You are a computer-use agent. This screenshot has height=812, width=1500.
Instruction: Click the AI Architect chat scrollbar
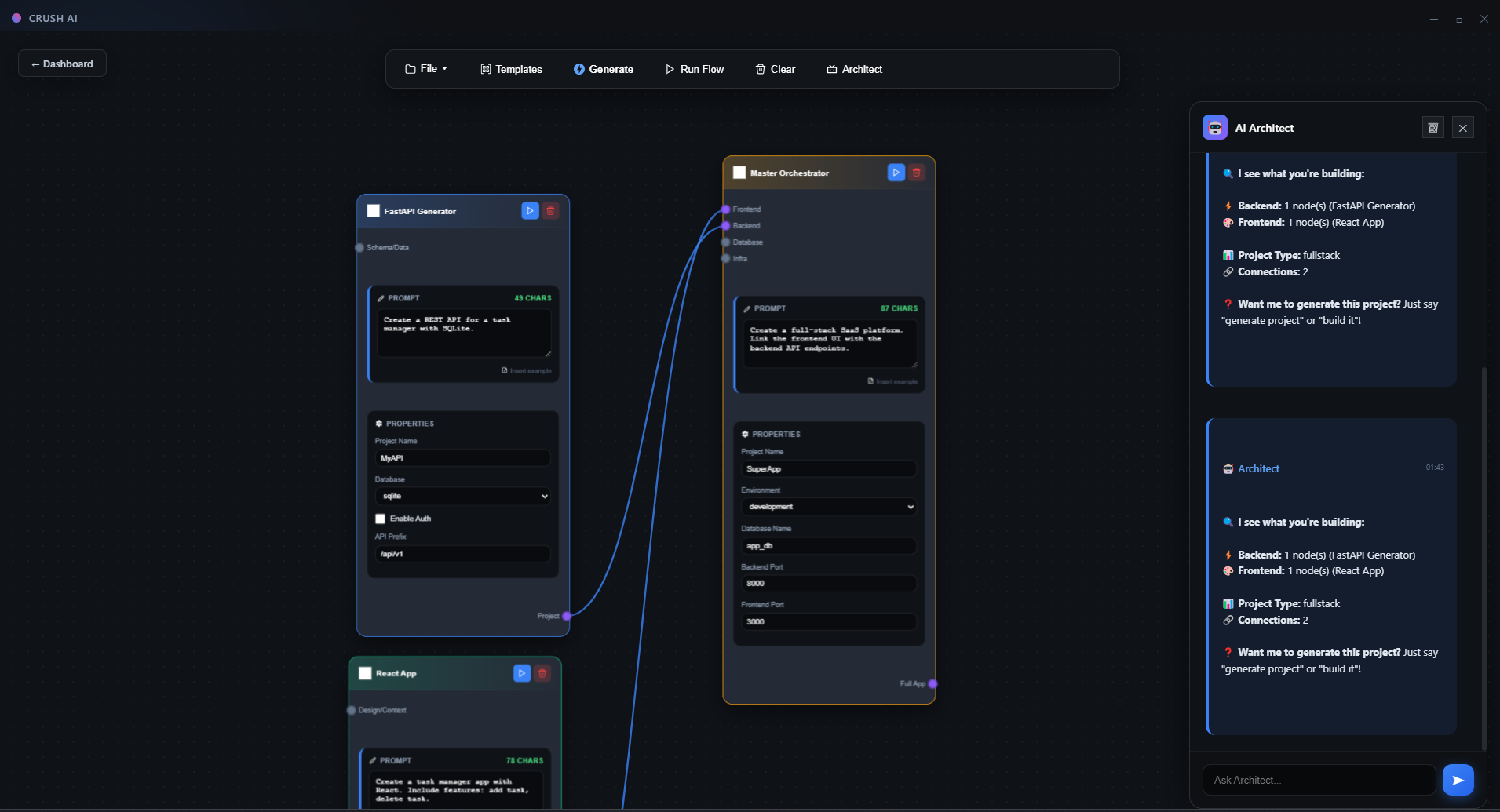click(x=1483, y=557)
